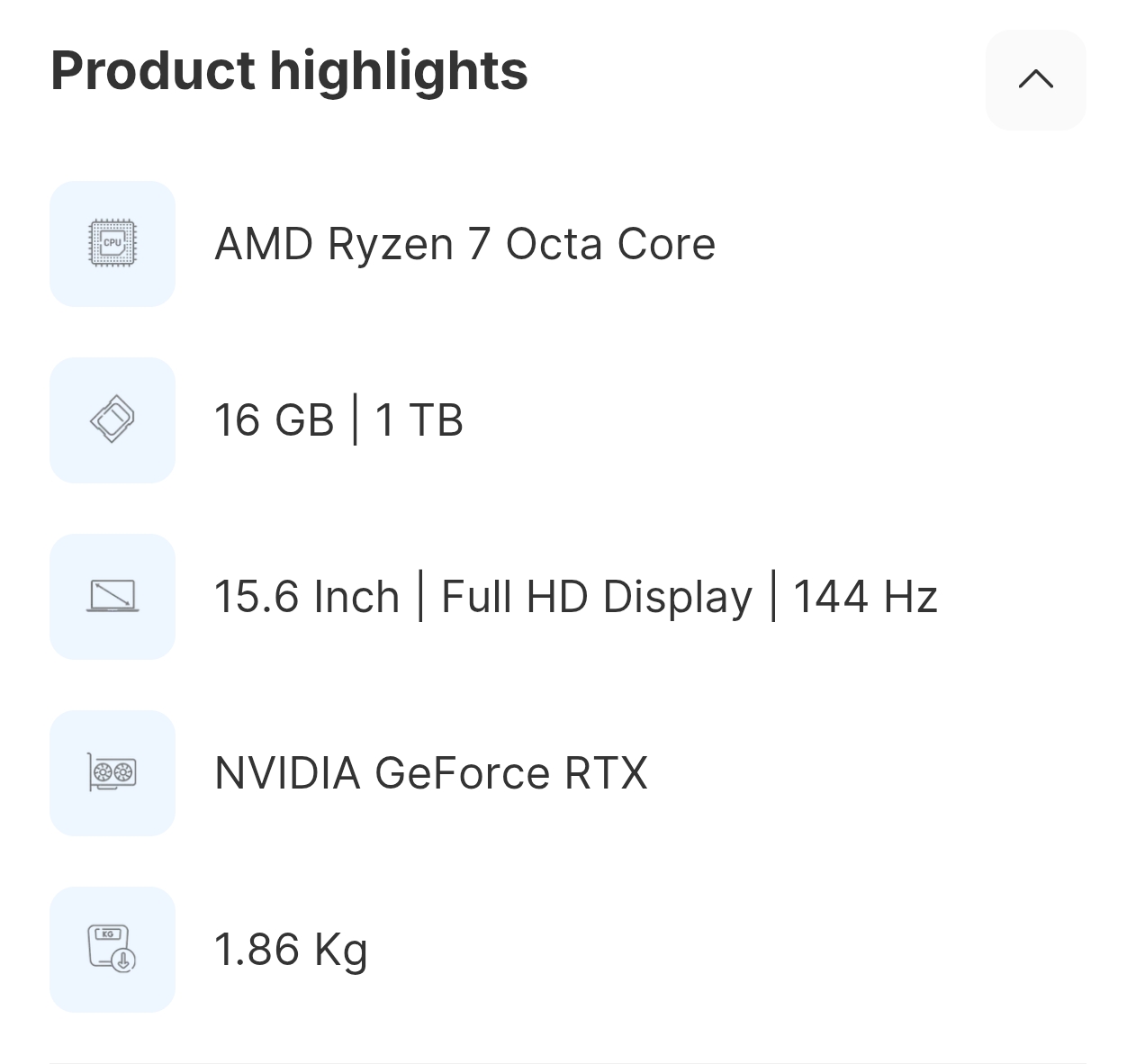Viewport: 1136px width, 1064px height.
Task: Click the CPU processor icon
Action: (x=113, y=243)
